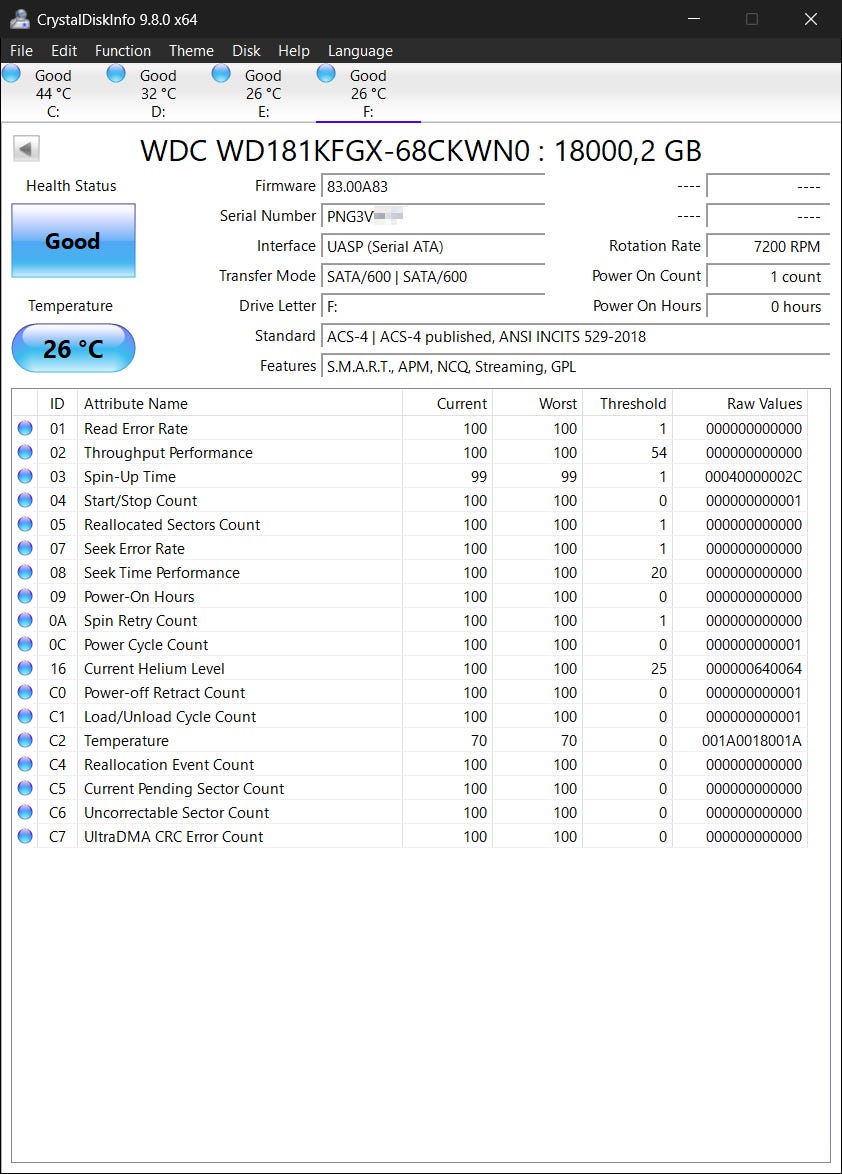Click the Threshold column header
The height and width of the screenshot is (1174, 842).
click(x=627, y=404)
